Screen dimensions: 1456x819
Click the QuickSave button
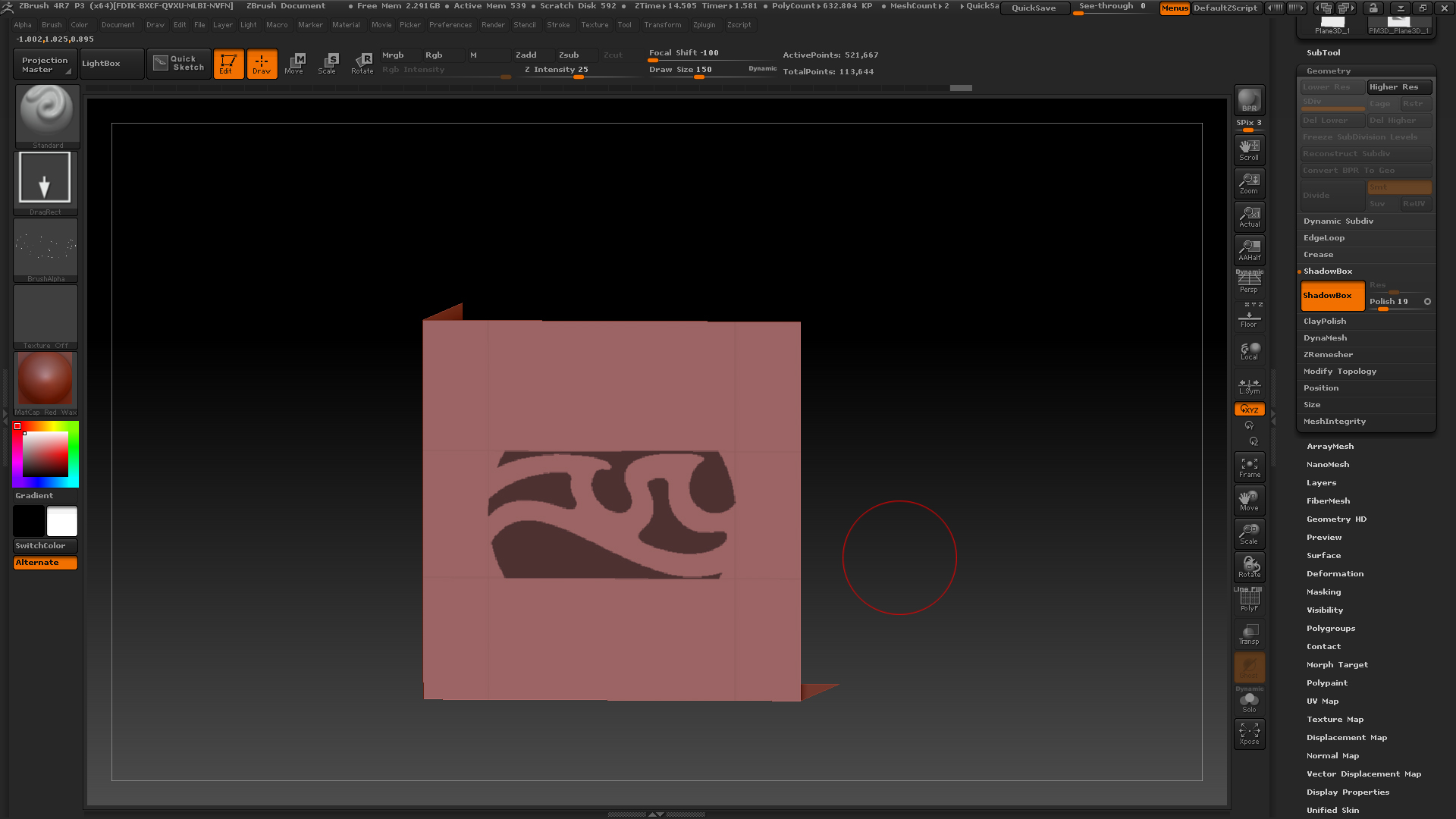point(1033,8)
